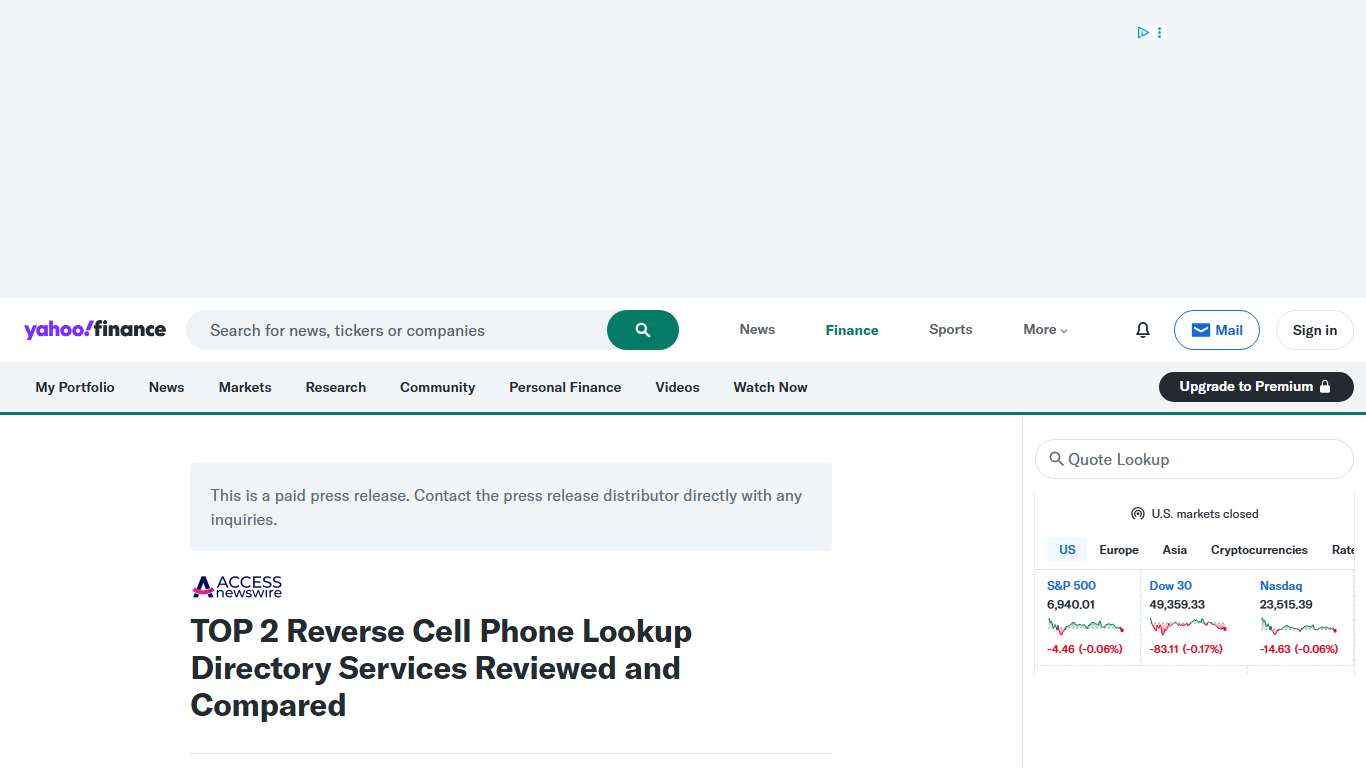Switch market view to Cryptocurrencies

pos(1258,549)
